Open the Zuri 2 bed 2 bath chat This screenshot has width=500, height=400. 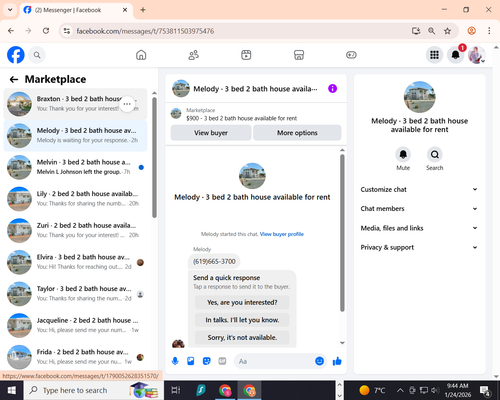coord(75,231)
